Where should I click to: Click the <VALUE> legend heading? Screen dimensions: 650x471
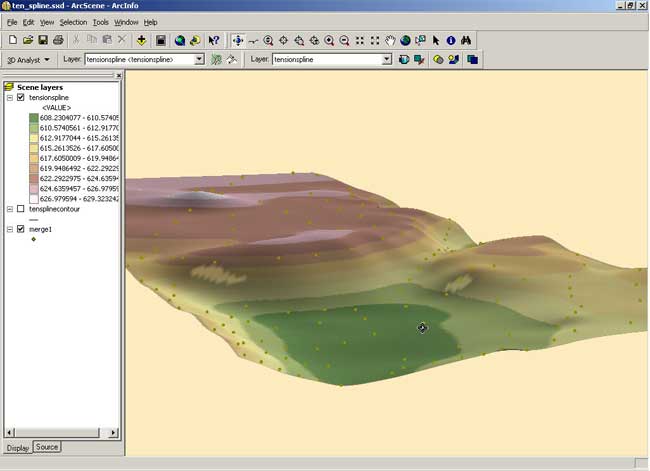click(56, 108)
